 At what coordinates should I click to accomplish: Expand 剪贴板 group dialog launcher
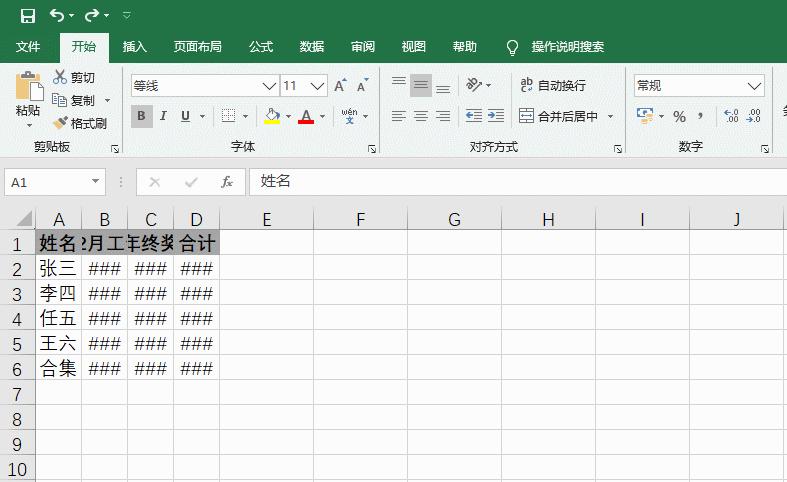tap(115, 149)
